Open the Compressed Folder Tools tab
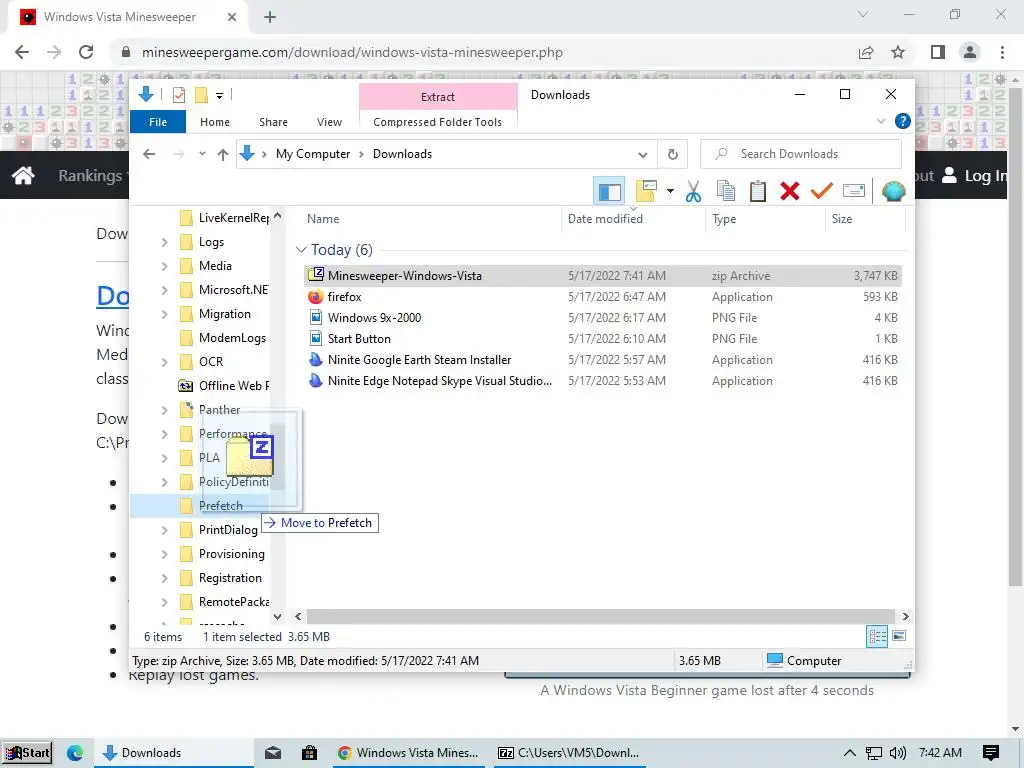The width and height of the screenshot is (1024, 768). pyautogui.click(x=438, y=122)
